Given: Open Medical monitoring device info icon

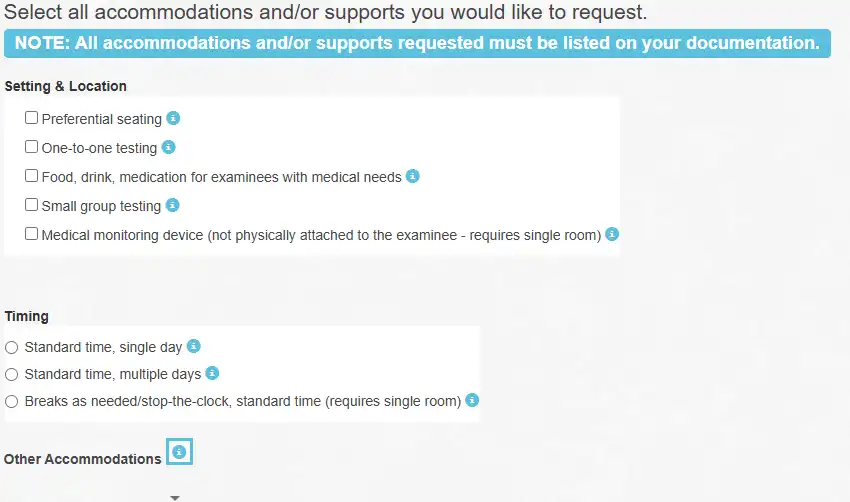Looking at the screenshot, I should pos(612,234).
